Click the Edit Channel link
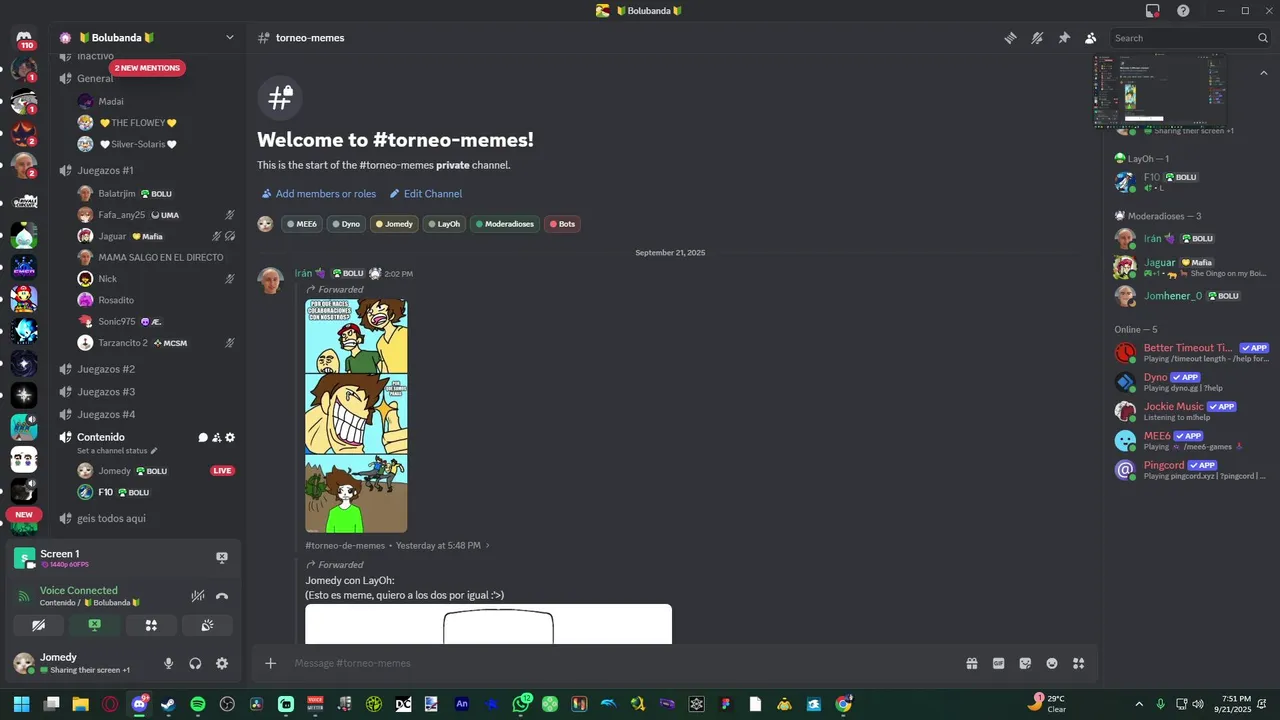 425,194
